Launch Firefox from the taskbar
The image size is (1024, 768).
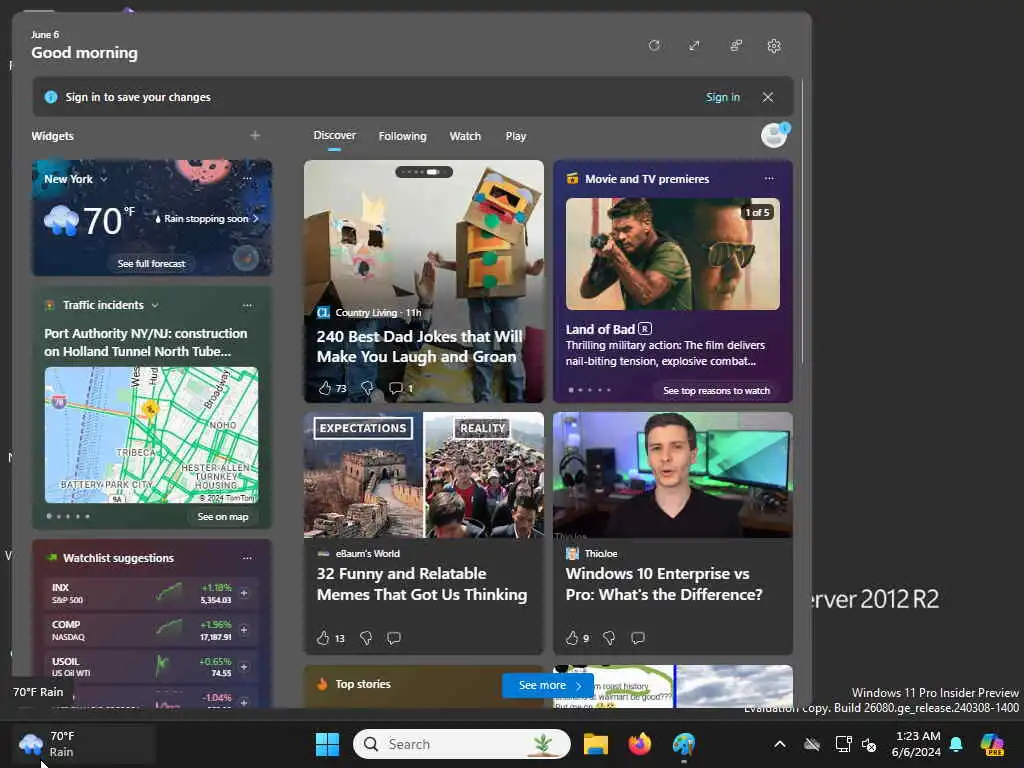click(x=640, y=744)
